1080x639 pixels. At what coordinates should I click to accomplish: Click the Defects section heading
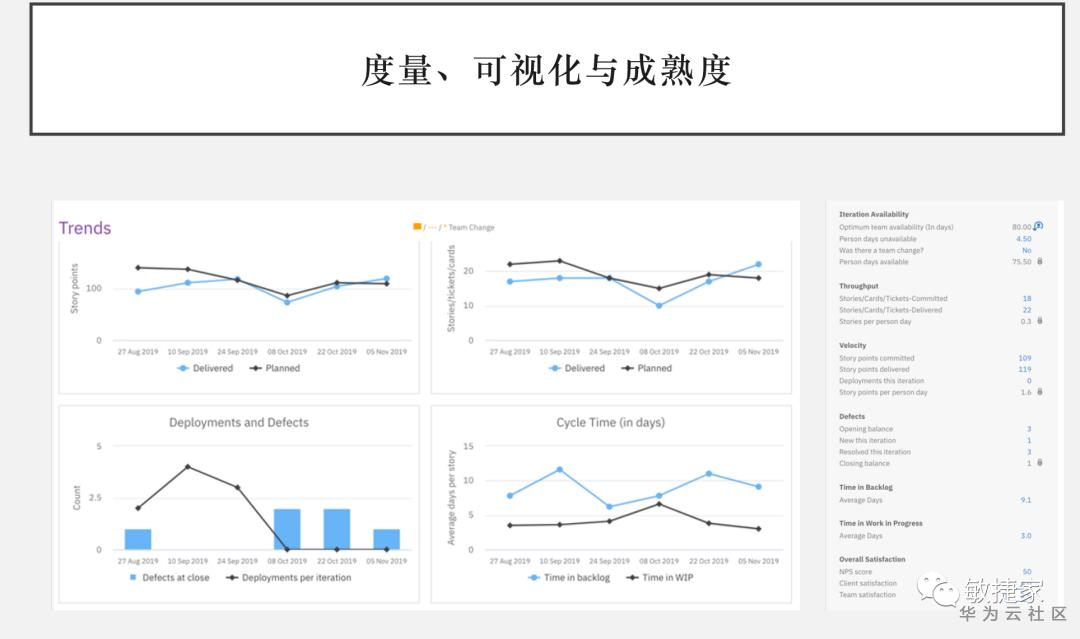[852, 417]
